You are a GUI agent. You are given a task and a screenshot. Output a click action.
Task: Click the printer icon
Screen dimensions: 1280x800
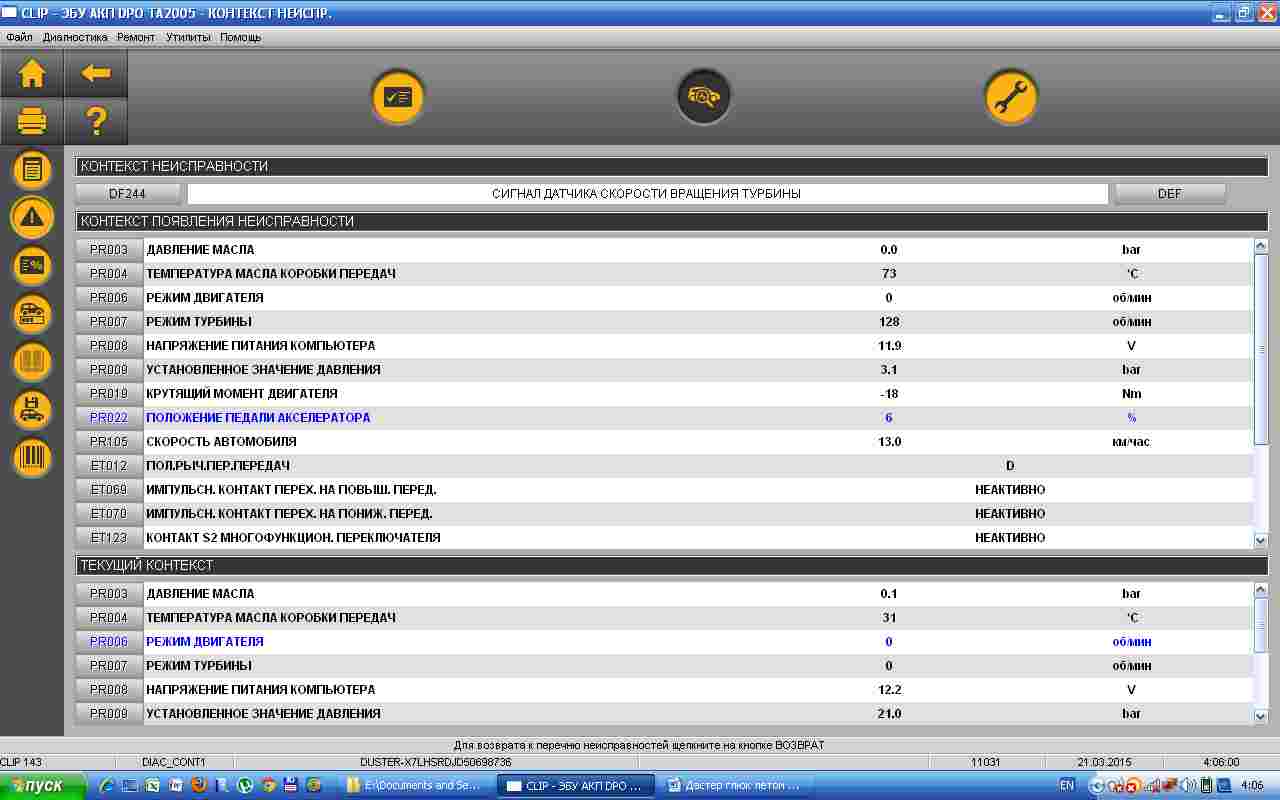point(32,122)
